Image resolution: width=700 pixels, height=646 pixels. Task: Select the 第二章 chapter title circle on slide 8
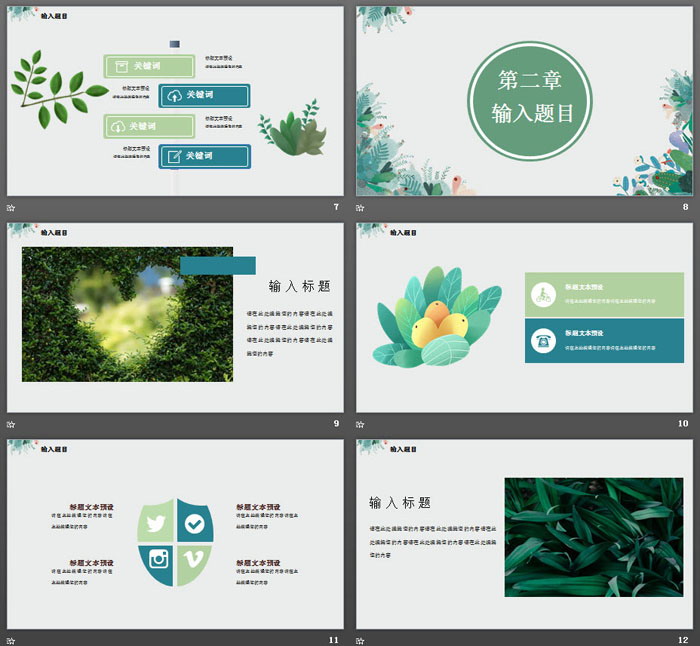pyautogui.click(x=530, y=100)
